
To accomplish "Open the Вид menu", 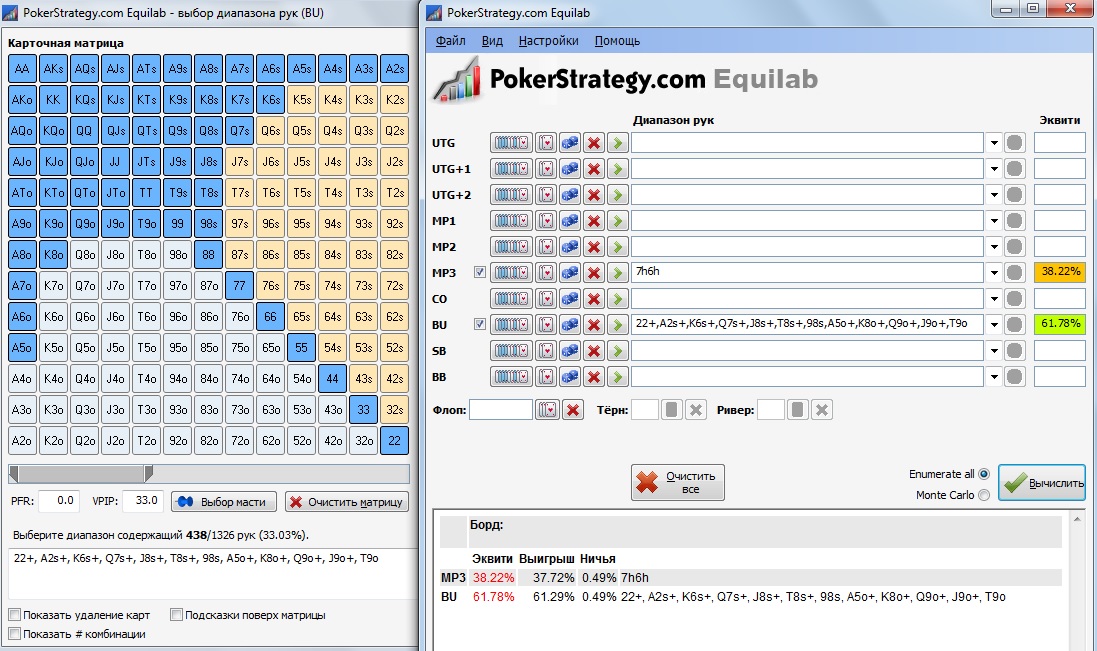I will (492, 41).
